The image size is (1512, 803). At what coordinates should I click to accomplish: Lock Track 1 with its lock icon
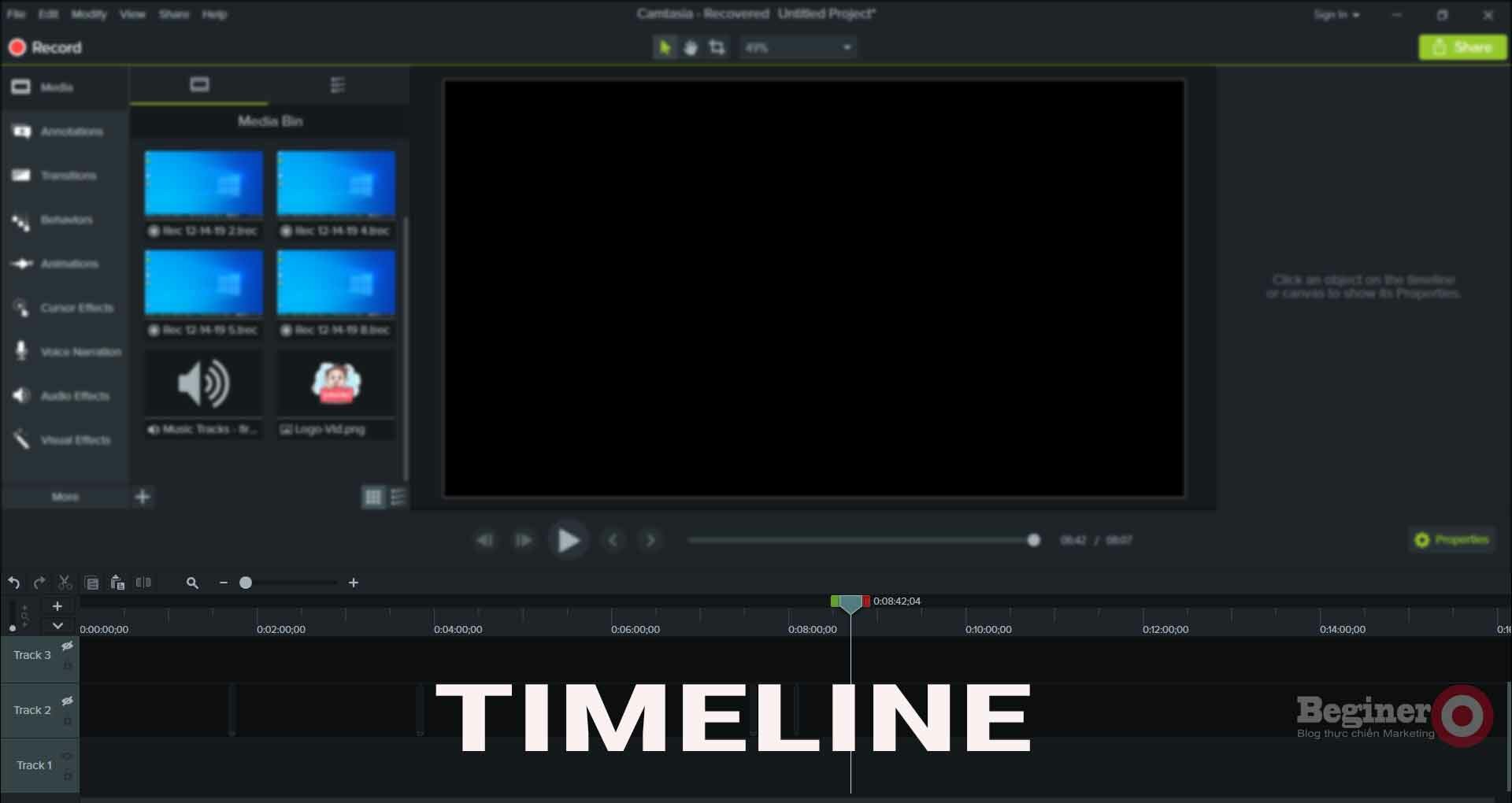point(68,777)
